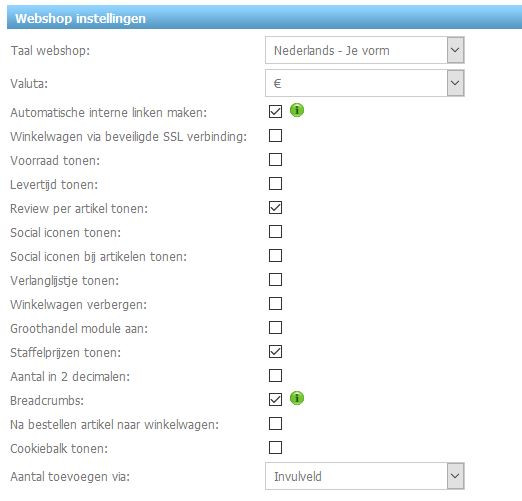Uncheck Staffelprijzen tonen checkbox
522x501 pixels.
[x=275, y=352]
